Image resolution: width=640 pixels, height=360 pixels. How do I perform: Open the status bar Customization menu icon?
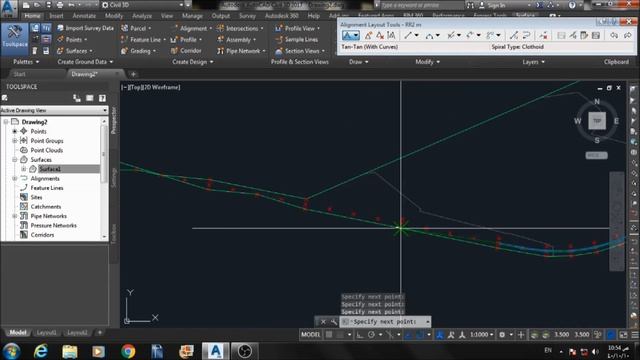635,335
